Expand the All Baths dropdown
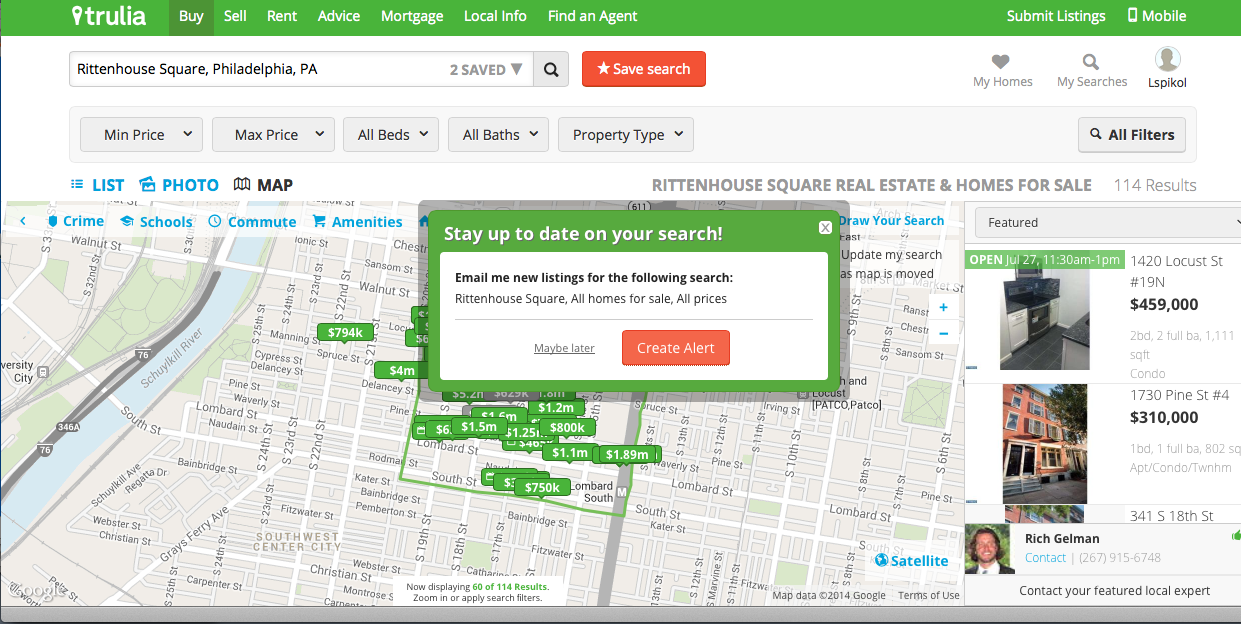The width and height of the screenshot is (1241, 624). click(498, 135)
